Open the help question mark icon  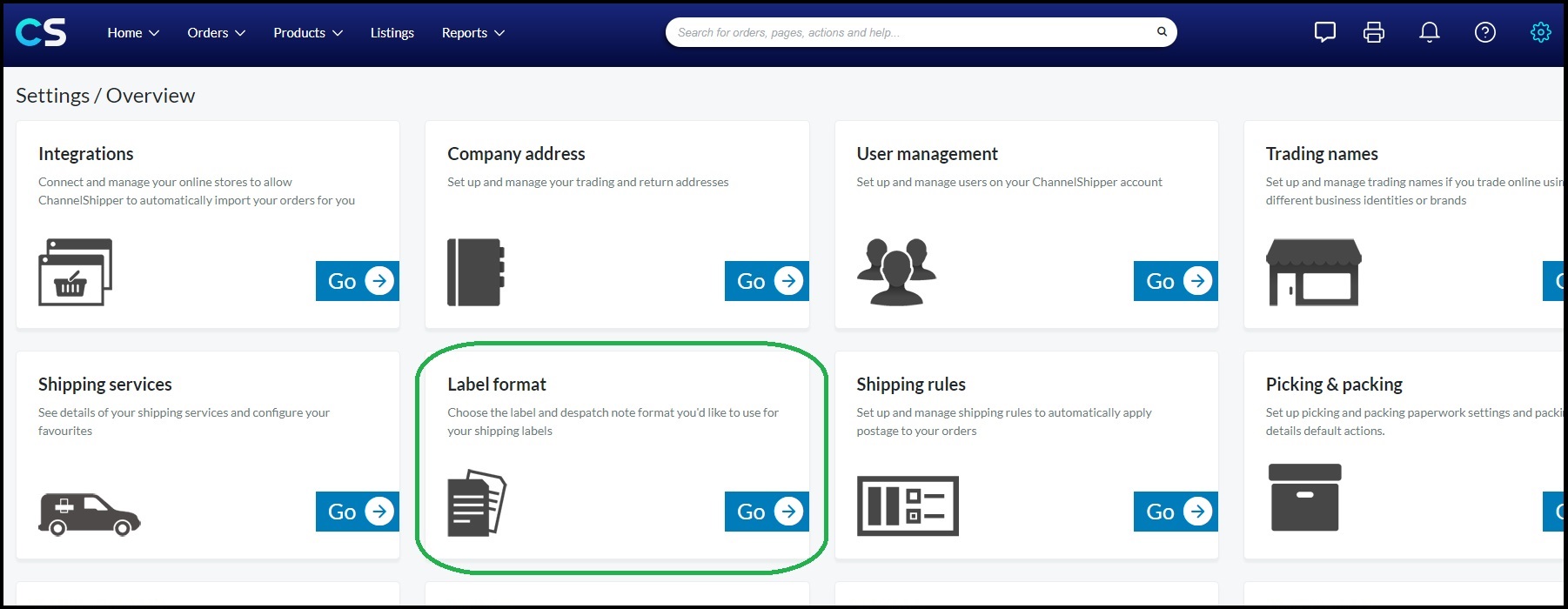point(1485,32)
